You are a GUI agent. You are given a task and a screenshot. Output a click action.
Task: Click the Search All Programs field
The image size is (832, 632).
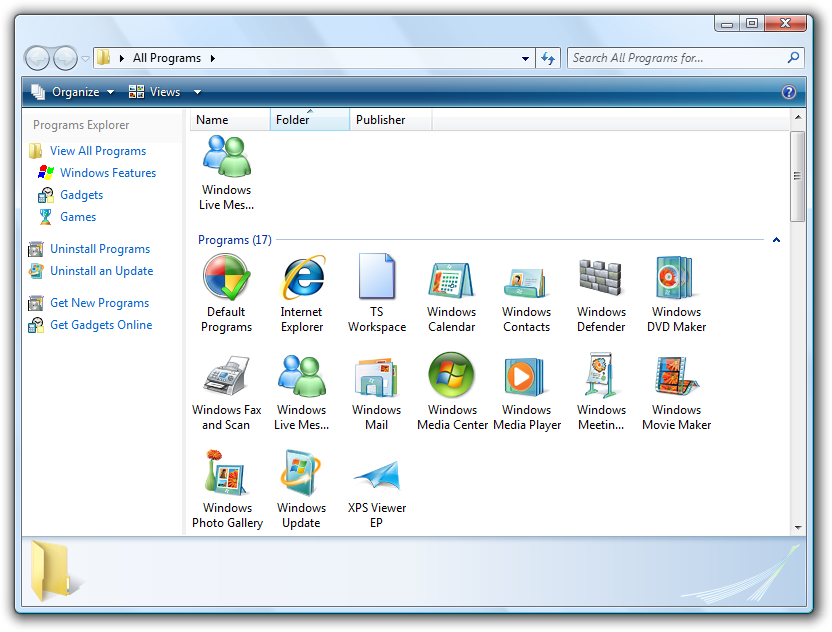point(676,58)
